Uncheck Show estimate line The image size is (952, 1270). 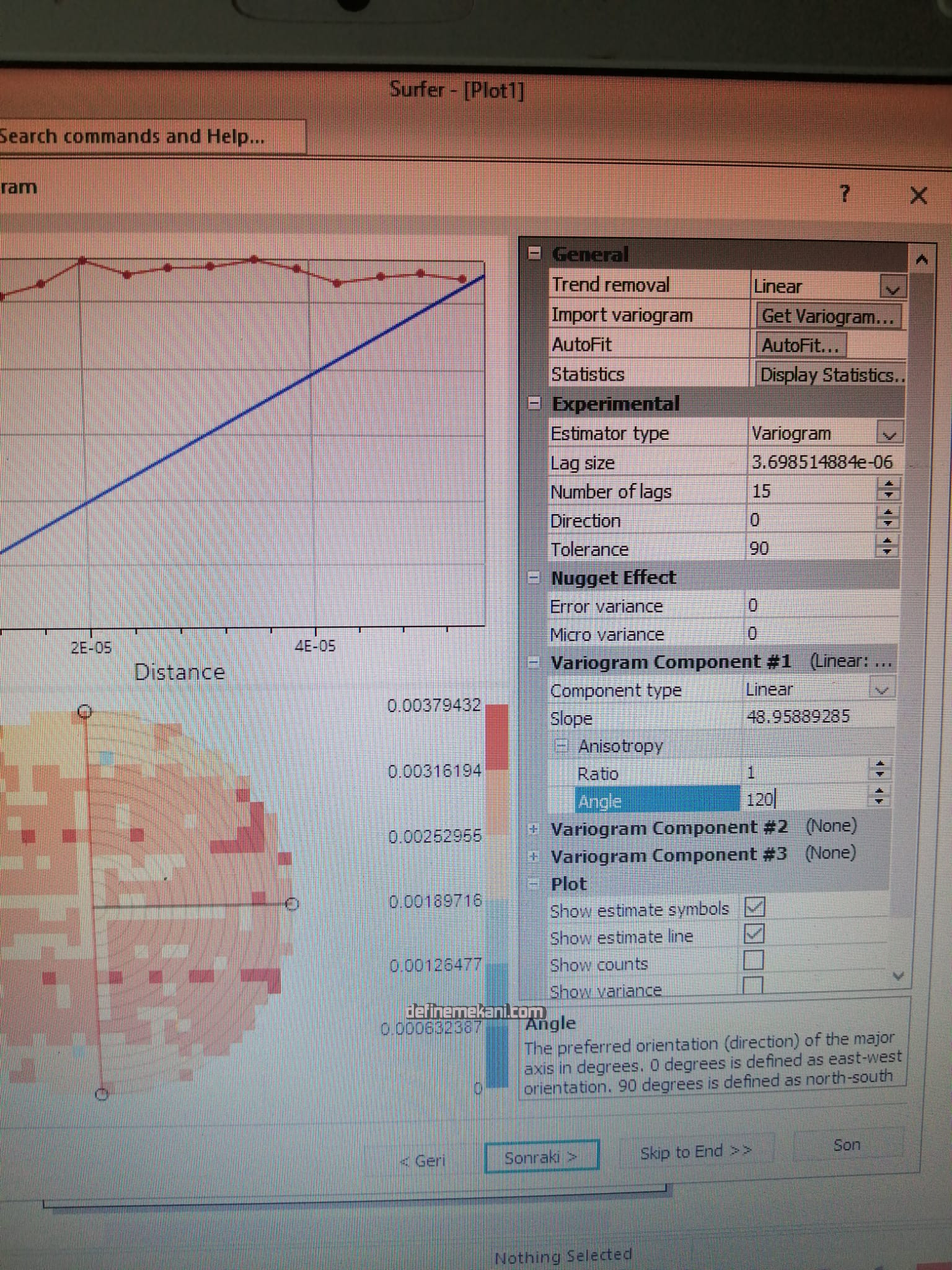(754, 934)
